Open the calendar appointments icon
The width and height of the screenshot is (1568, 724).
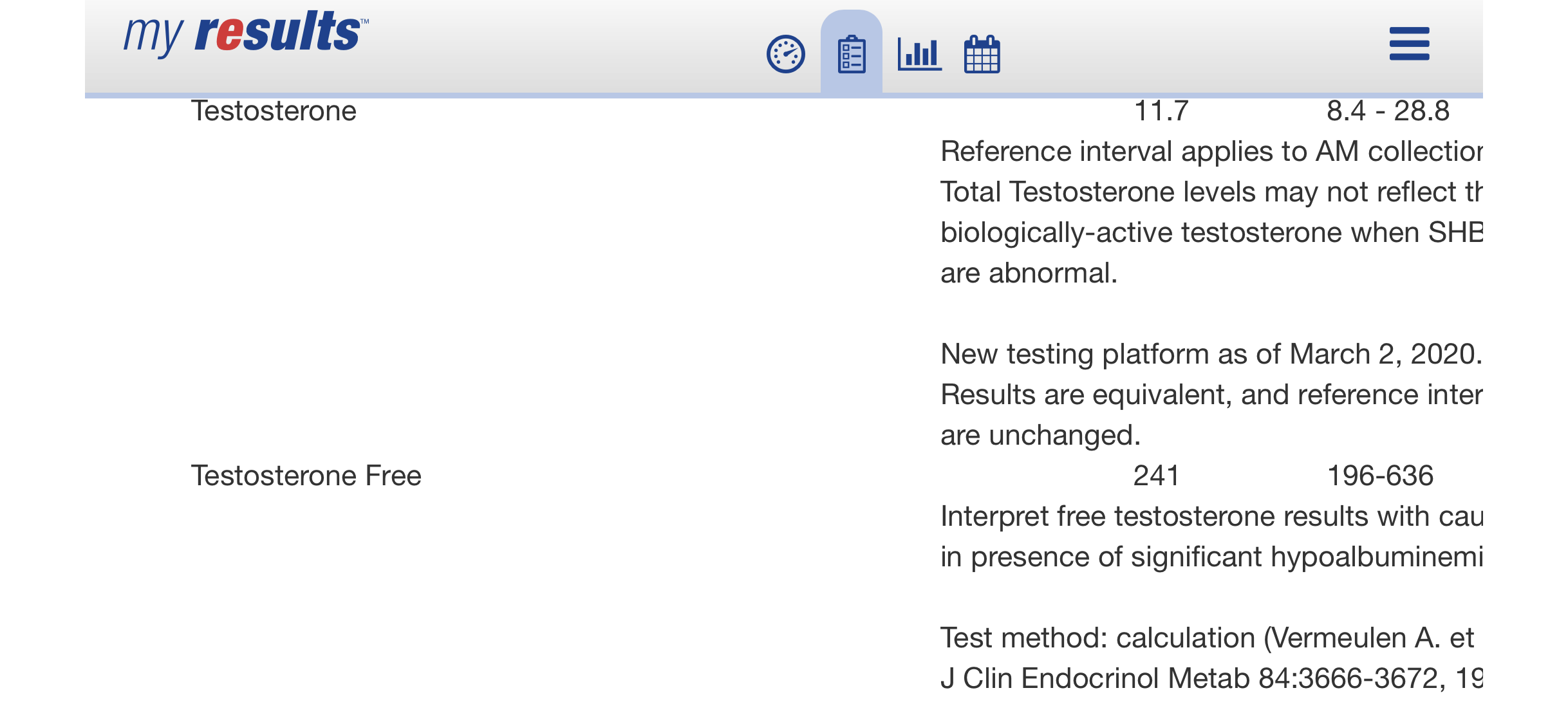tap(982, 54)
